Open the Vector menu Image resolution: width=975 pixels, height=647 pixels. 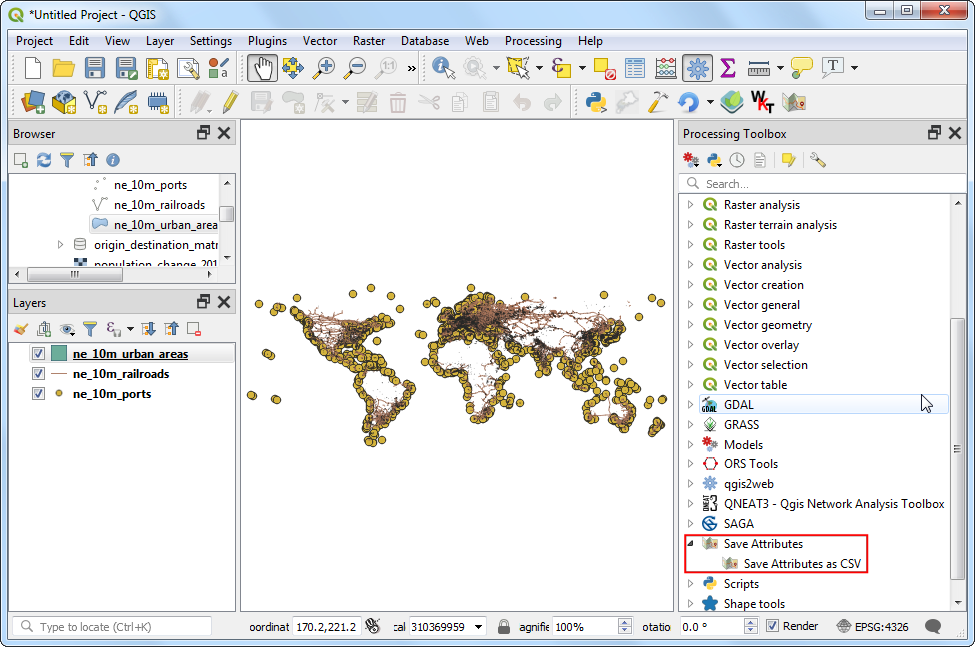tap(320, 41)
